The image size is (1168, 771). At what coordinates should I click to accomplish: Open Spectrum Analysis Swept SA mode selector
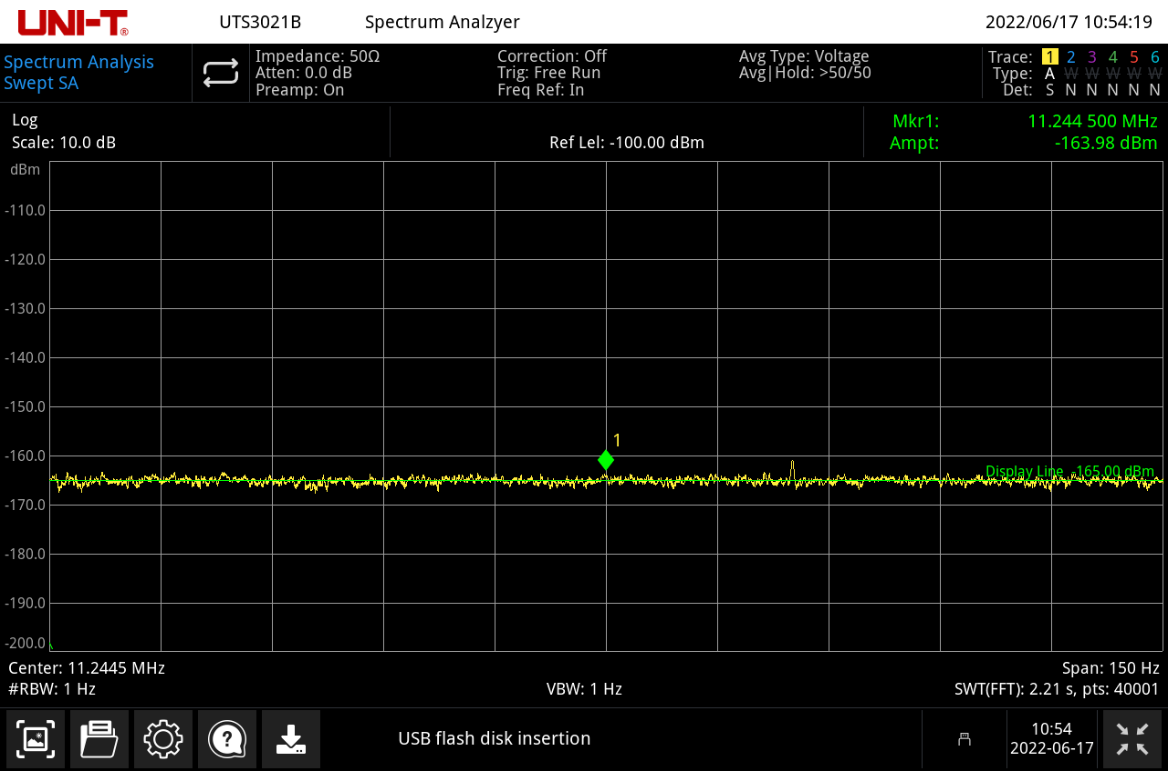click(80, 73)
